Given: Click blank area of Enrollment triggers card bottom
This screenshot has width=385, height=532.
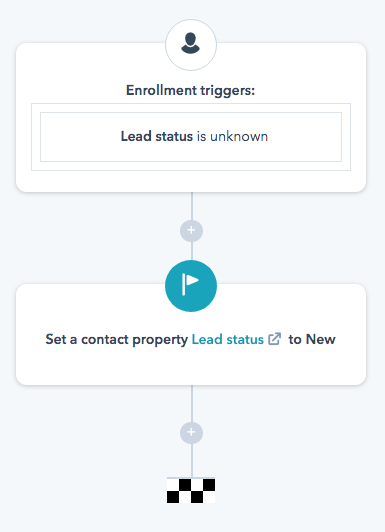Looking at the screenshot, I should coord(191,182).
